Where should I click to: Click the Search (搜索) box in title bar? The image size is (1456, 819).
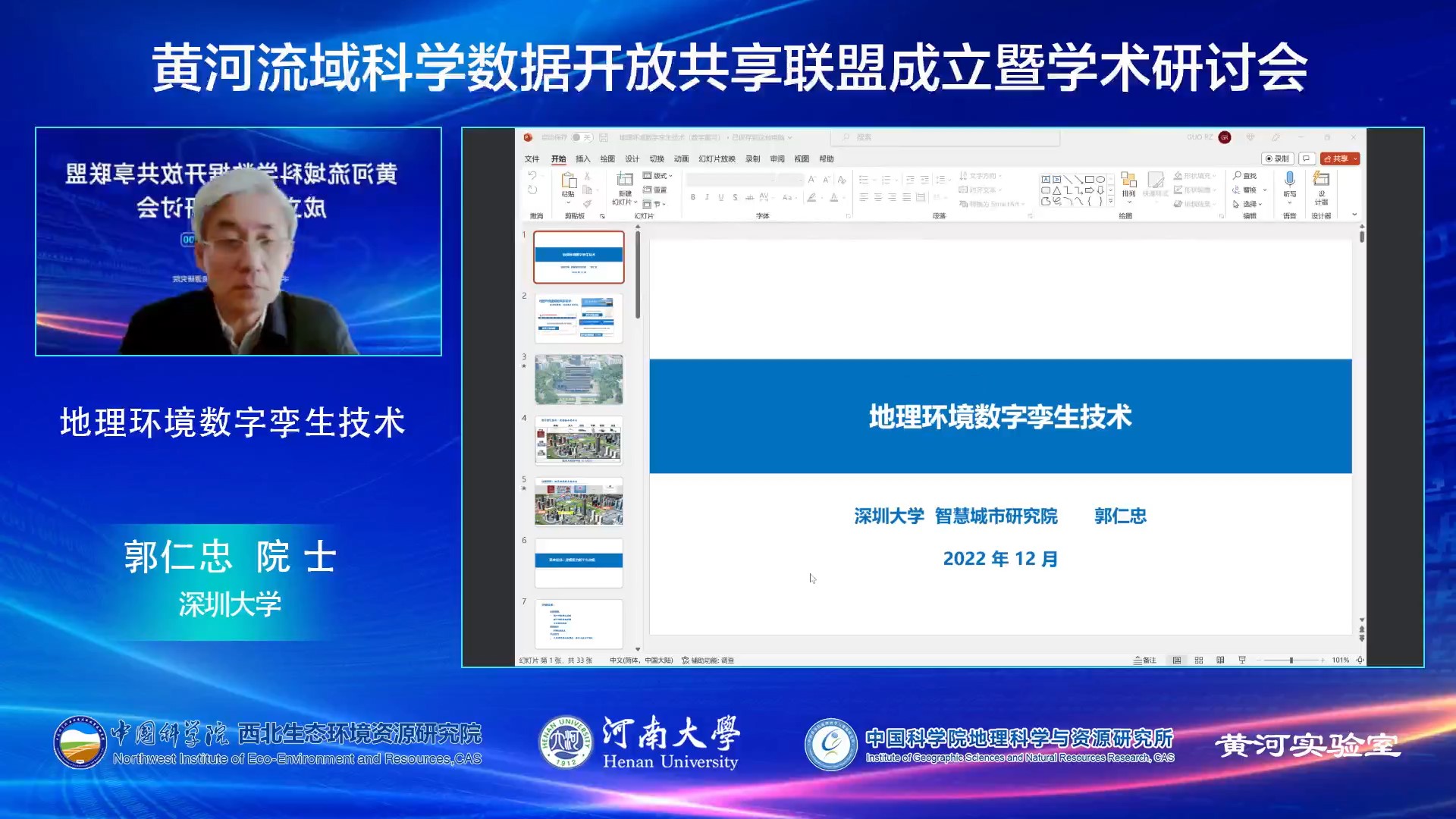(x=946, y=137)
